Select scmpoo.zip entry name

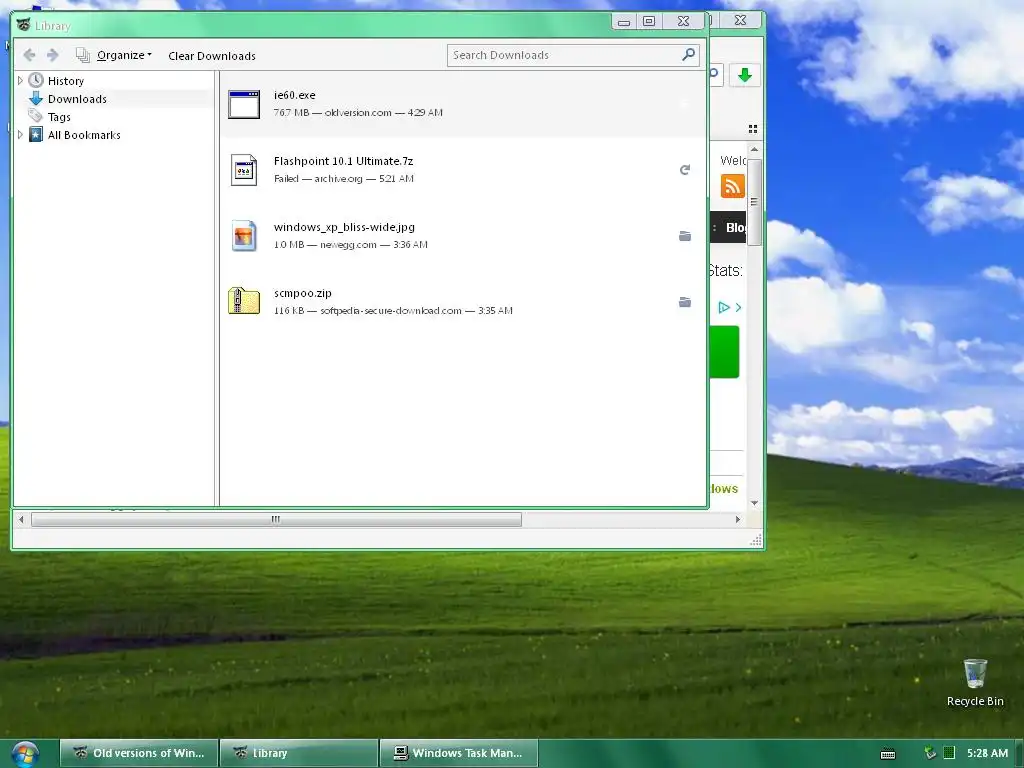[302, 293]
